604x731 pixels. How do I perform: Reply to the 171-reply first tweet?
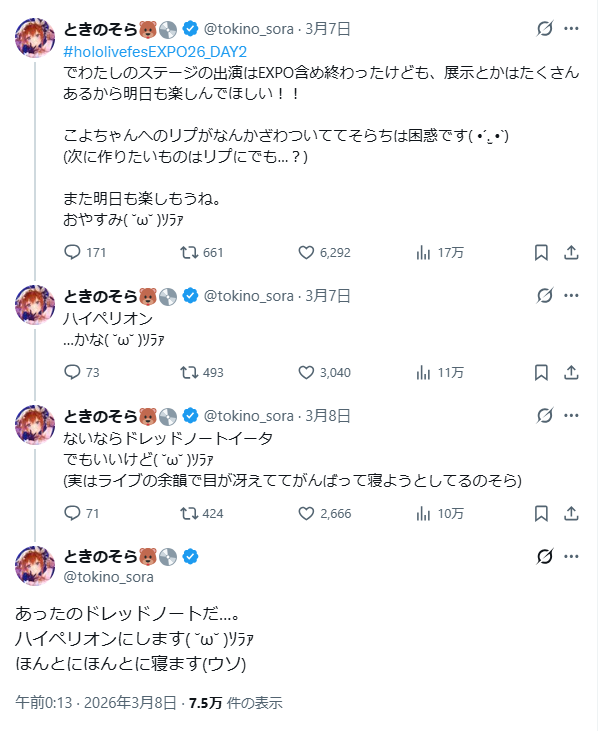click(x=72, y=253)
